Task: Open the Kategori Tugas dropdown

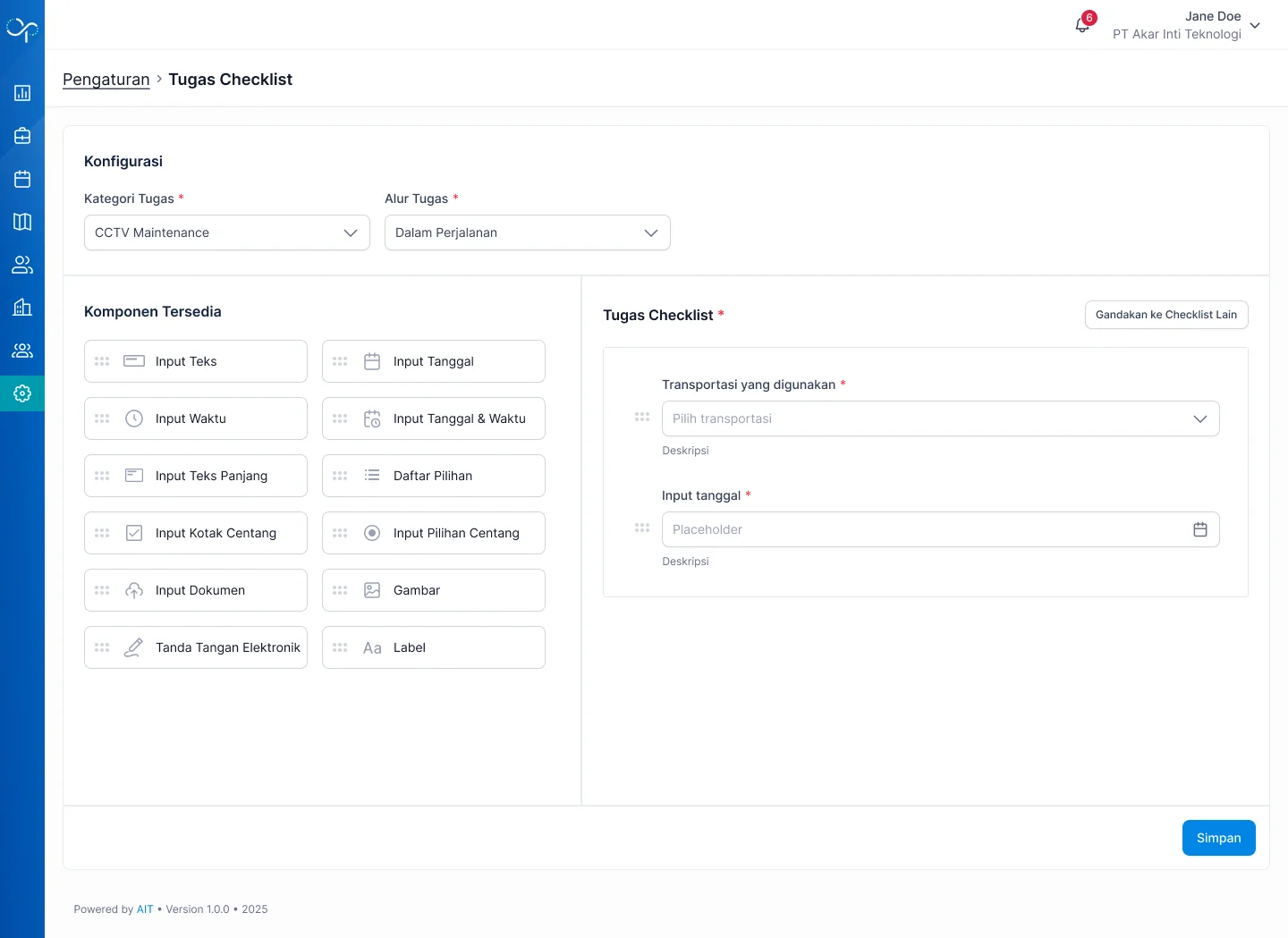Action: [x=227, y=232]
